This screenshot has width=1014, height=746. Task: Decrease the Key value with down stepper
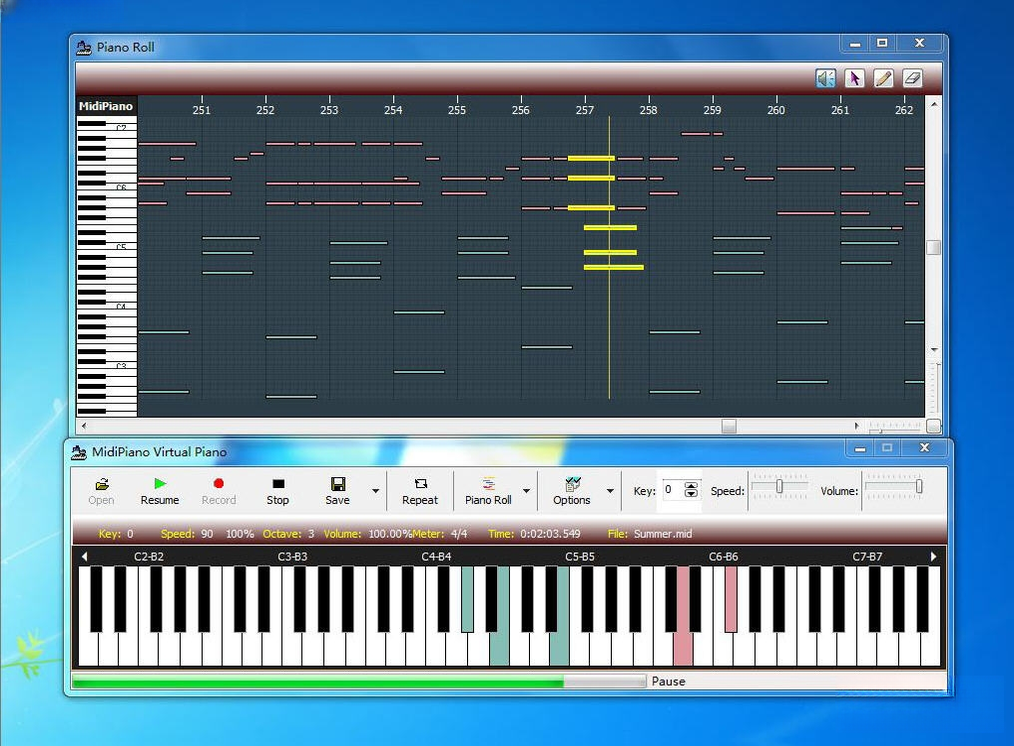(691, 494)
